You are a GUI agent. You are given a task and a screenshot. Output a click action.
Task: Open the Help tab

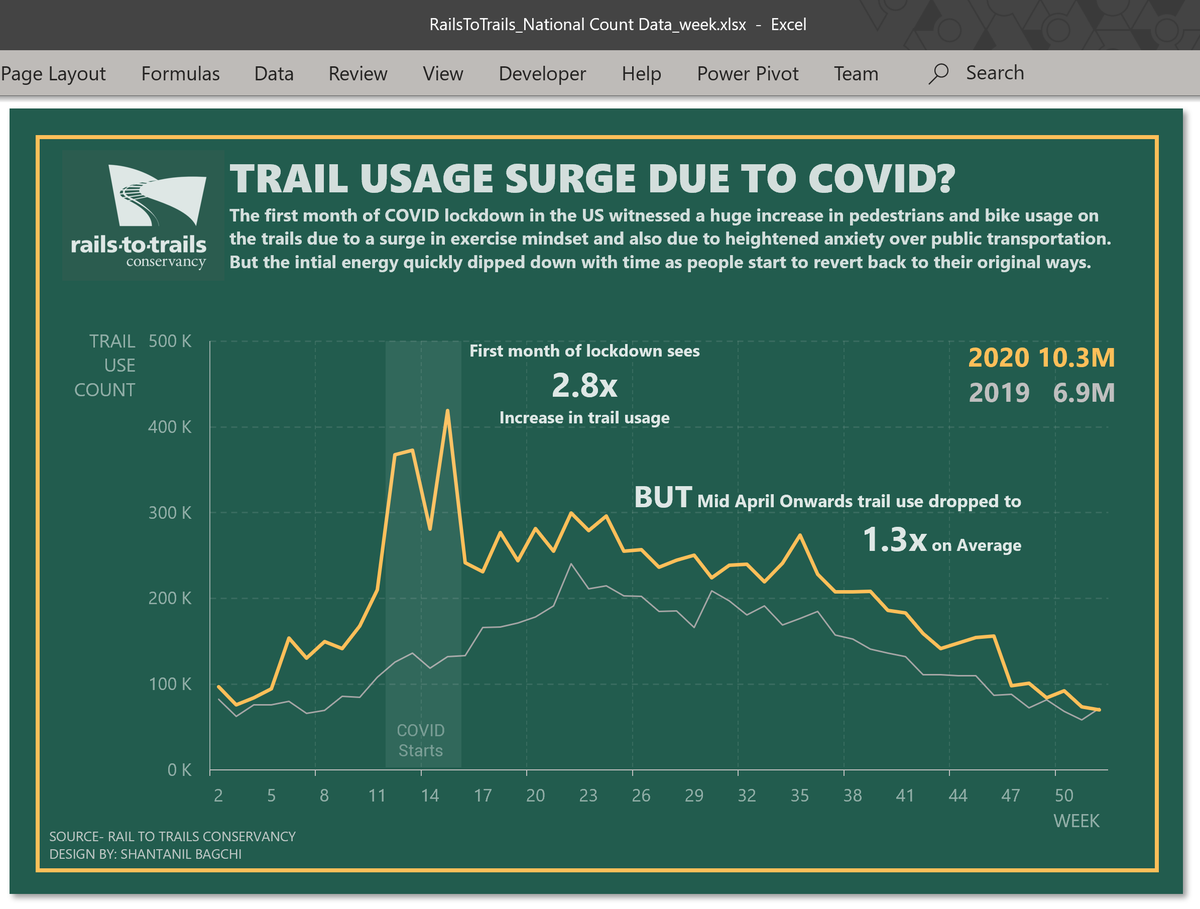pyautogui.click(x=641, y=73)
